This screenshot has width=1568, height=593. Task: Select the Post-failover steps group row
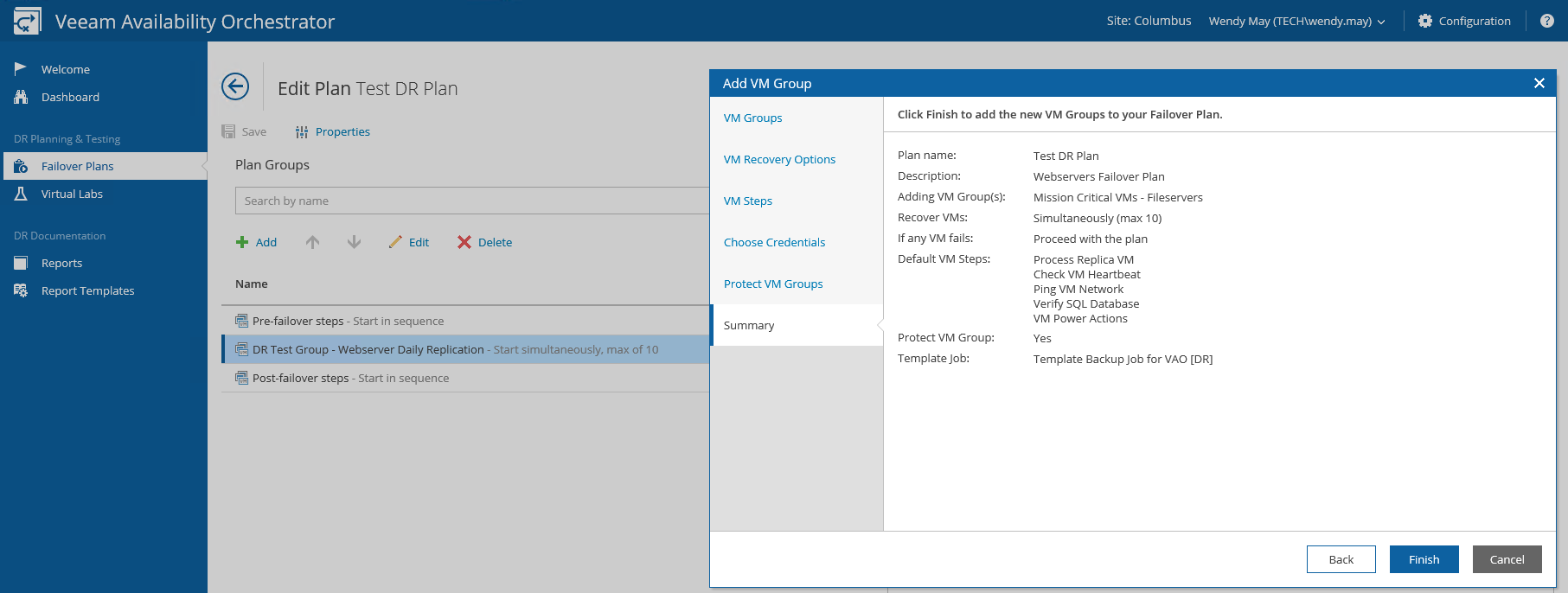tap(465, 378)
